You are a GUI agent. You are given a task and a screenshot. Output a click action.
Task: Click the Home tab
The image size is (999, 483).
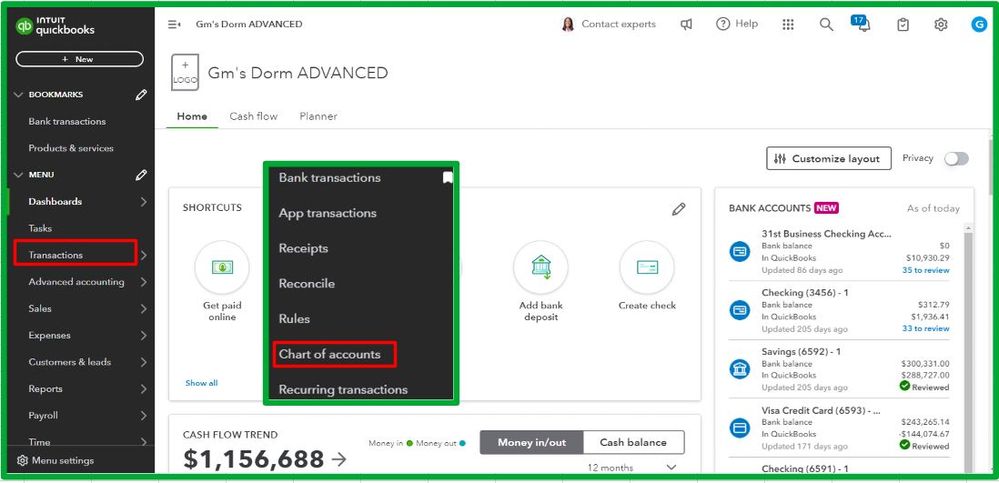pos(192,116)
